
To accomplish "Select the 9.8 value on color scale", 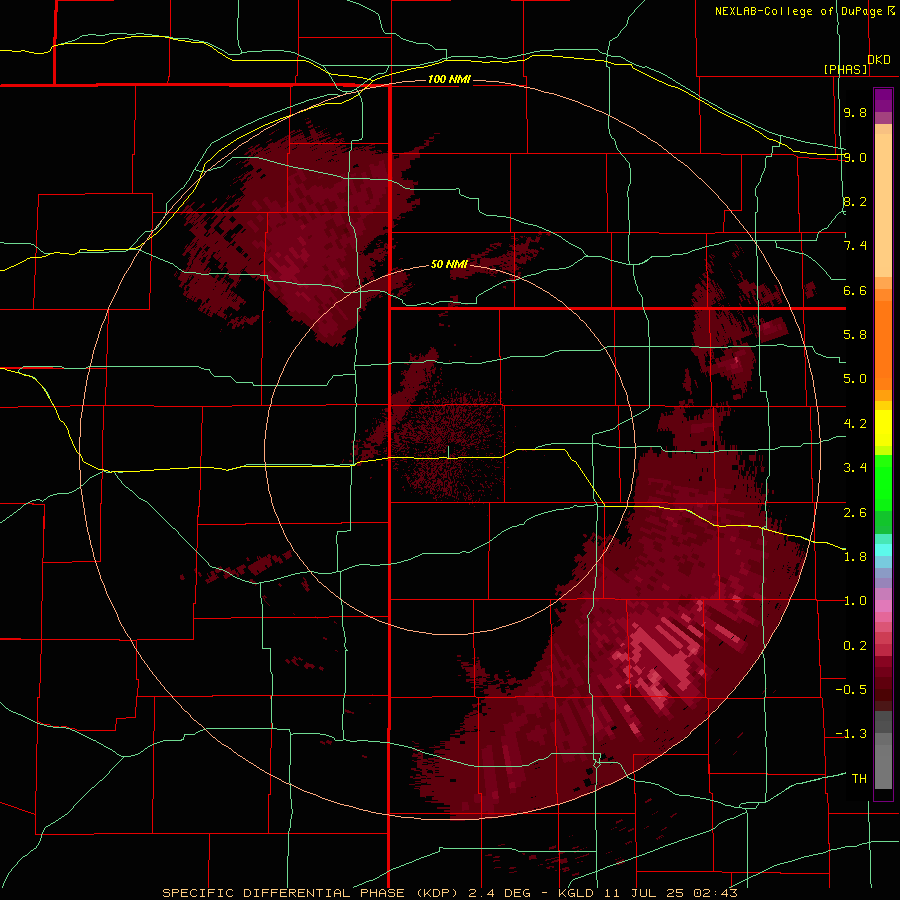I will pos(855,112).
